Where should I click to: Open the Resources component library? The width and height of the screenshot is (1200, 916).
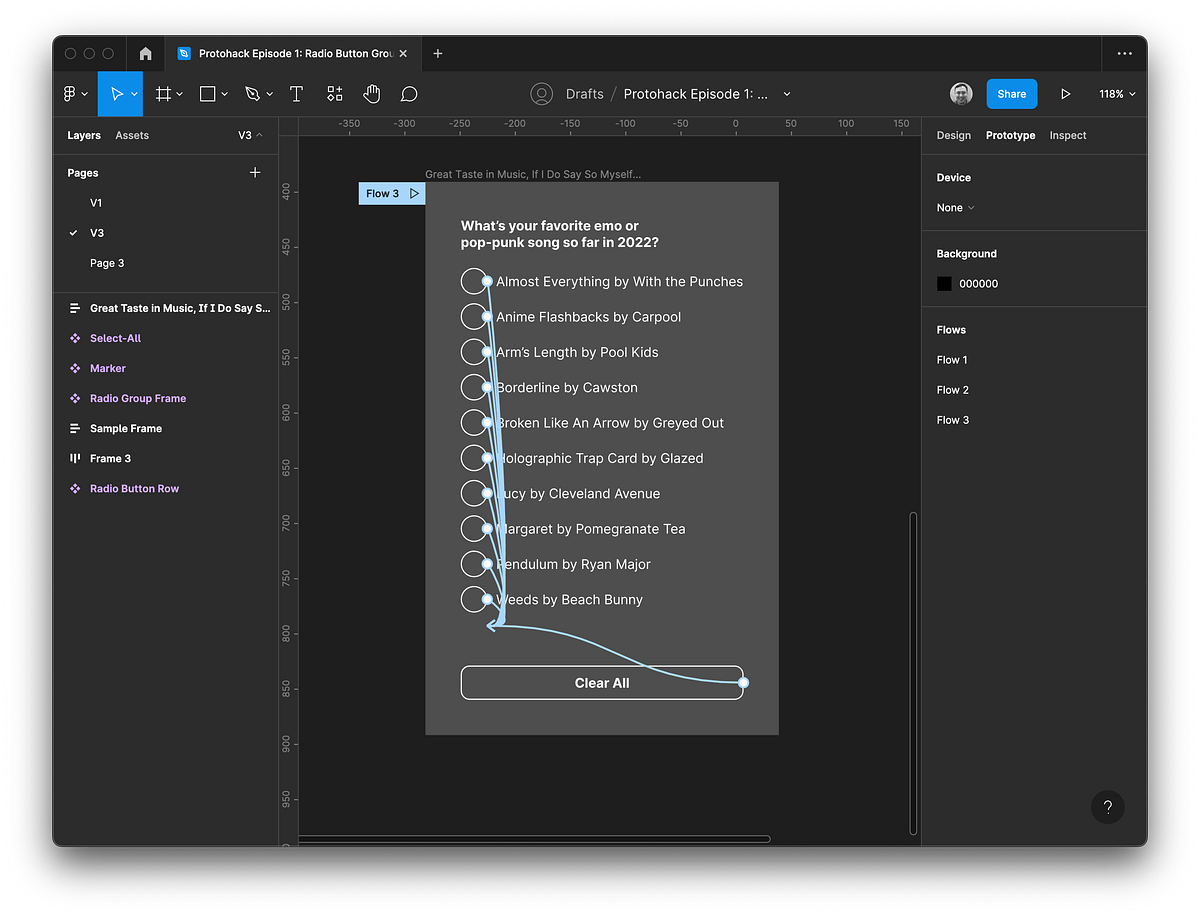334,93
